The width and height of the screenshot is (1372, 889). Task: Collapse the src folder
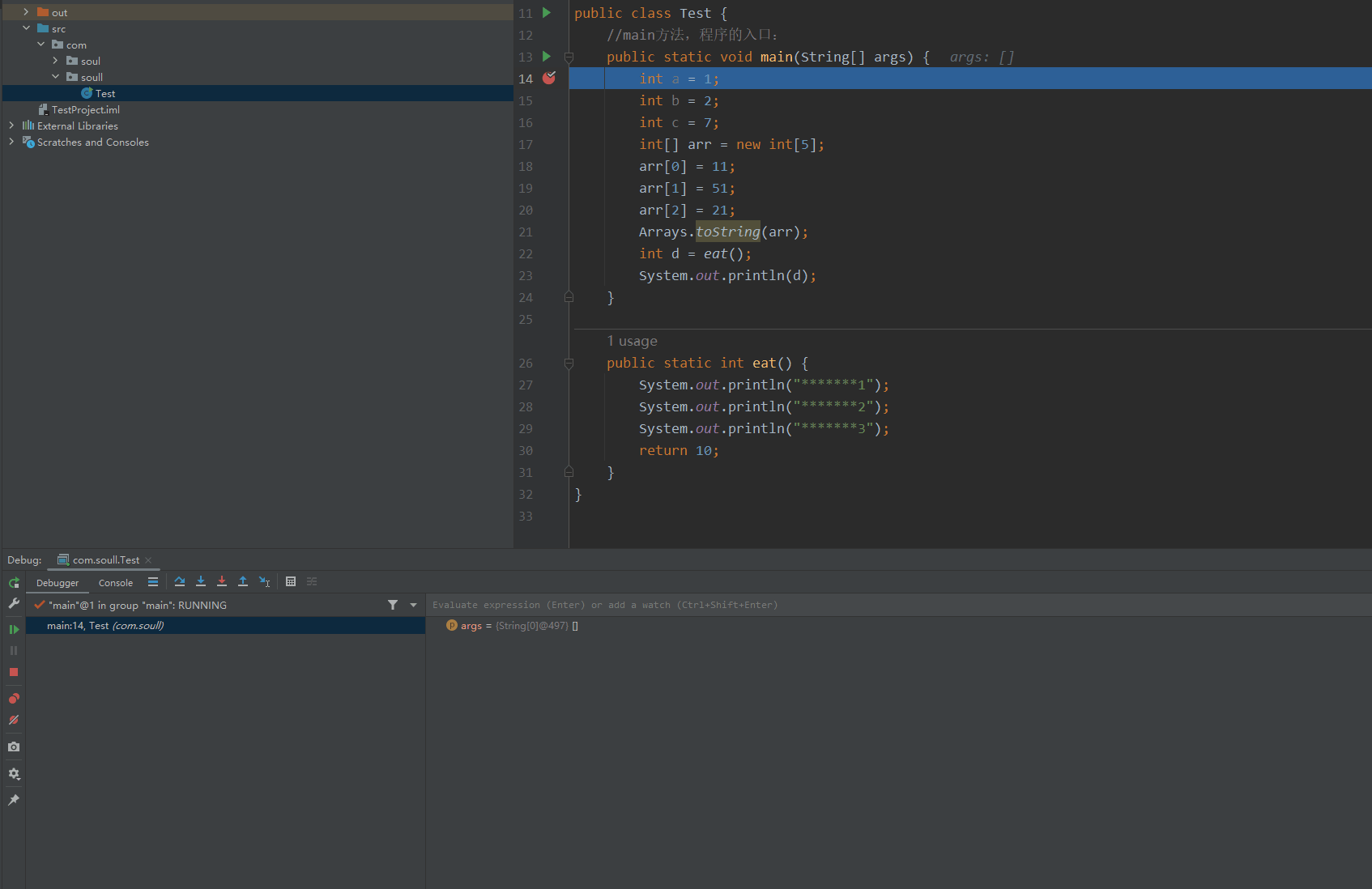26,28
